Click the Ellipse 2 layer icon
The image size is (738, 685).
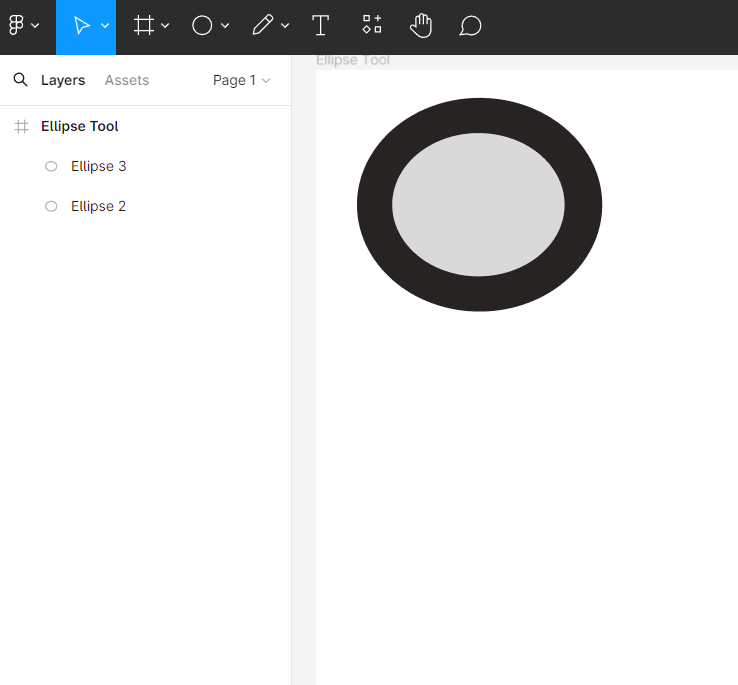tap(51, 206)
